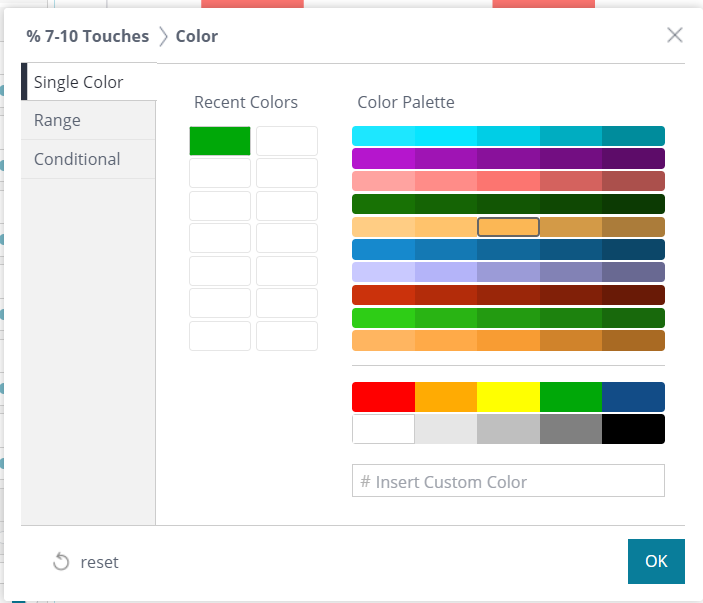The image size is (703, 603).
Task: Click the reset arrow icon
Action: (x=61, y=562)
